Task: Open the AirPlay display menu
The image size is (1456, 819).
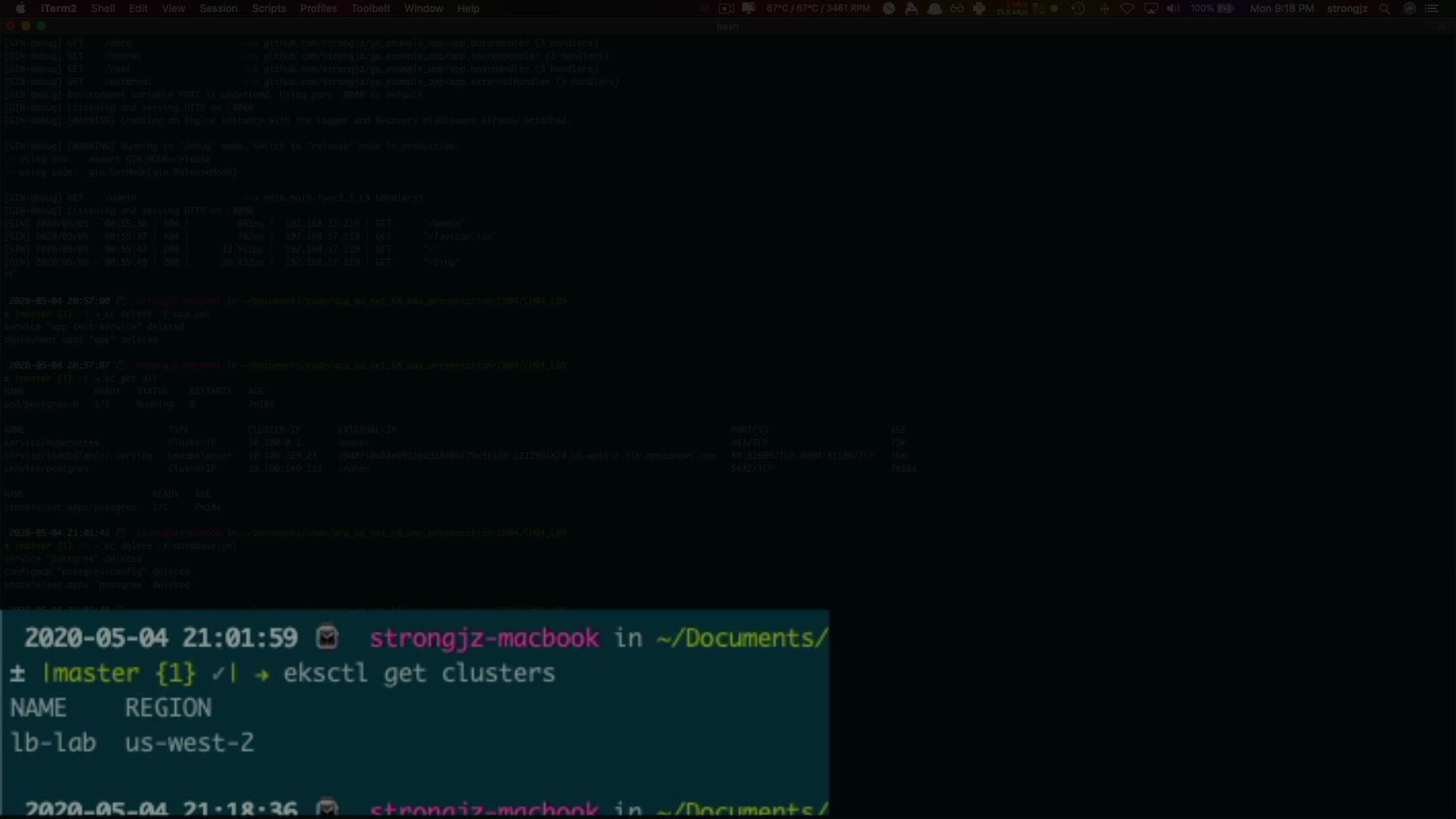Action: [1150, 8]
